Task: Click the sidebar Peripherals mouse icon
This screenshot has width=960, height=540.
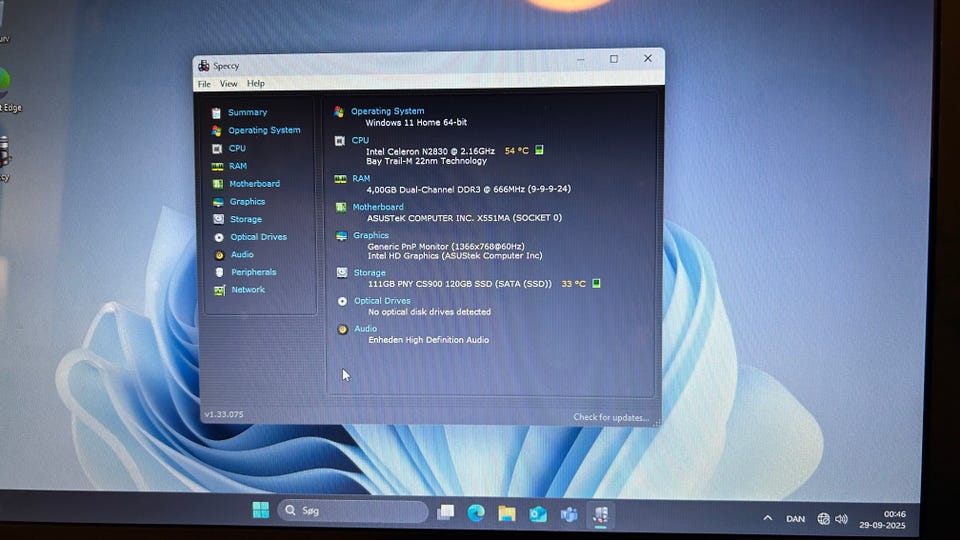Action: (219, 272)
